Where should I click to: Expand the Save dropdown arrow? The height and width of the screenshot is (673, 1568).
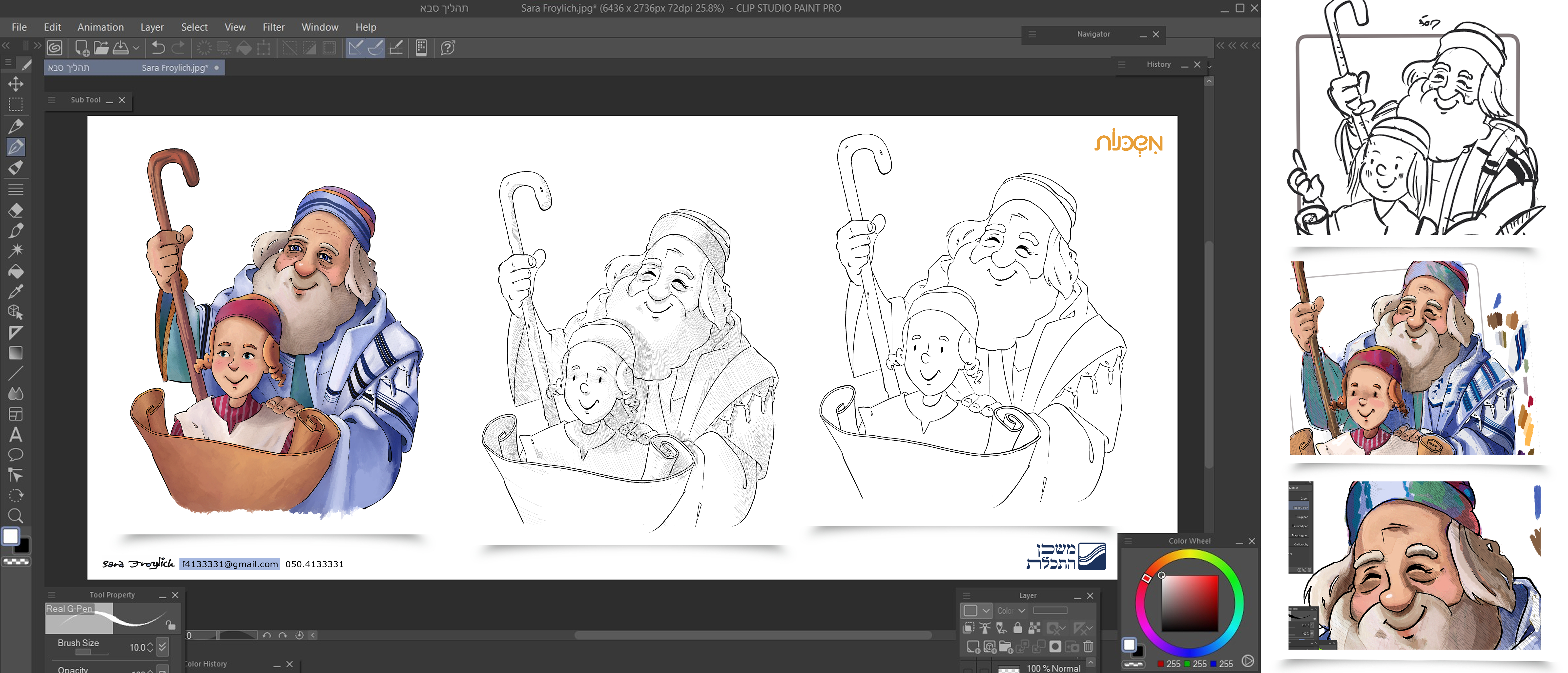tap(136, 47)
